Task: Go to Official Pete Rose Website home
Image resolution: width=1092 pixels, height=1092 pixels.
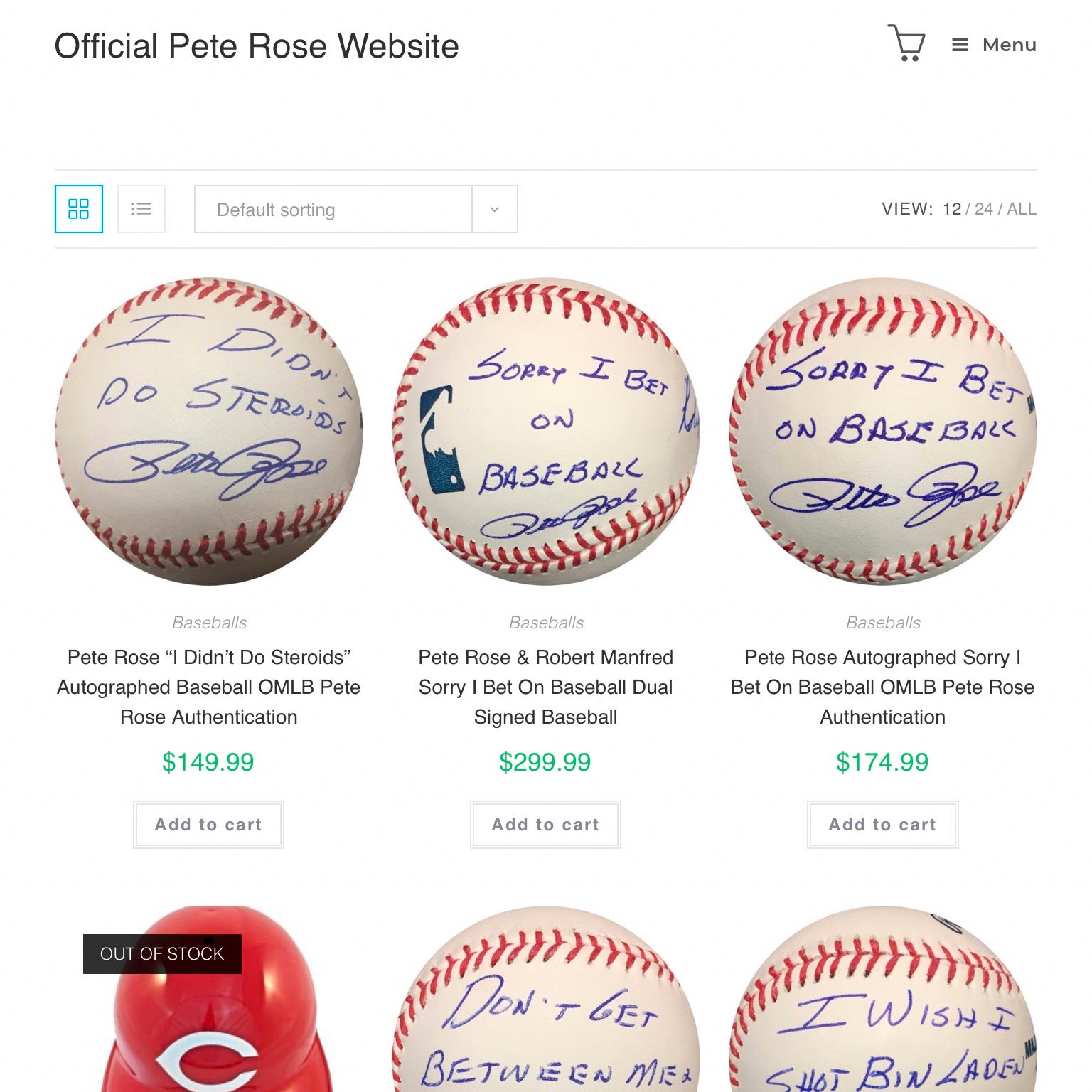Action: pyautogui.click(x=257, y=46)
